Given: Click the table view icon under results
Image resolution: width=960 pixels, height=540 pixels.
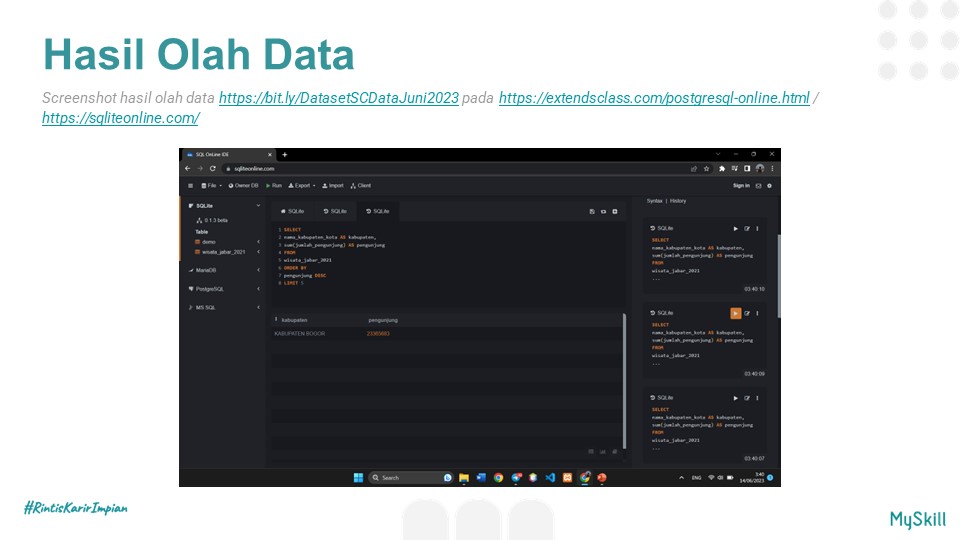Looking at the screenshot, I should click(591, 452).
